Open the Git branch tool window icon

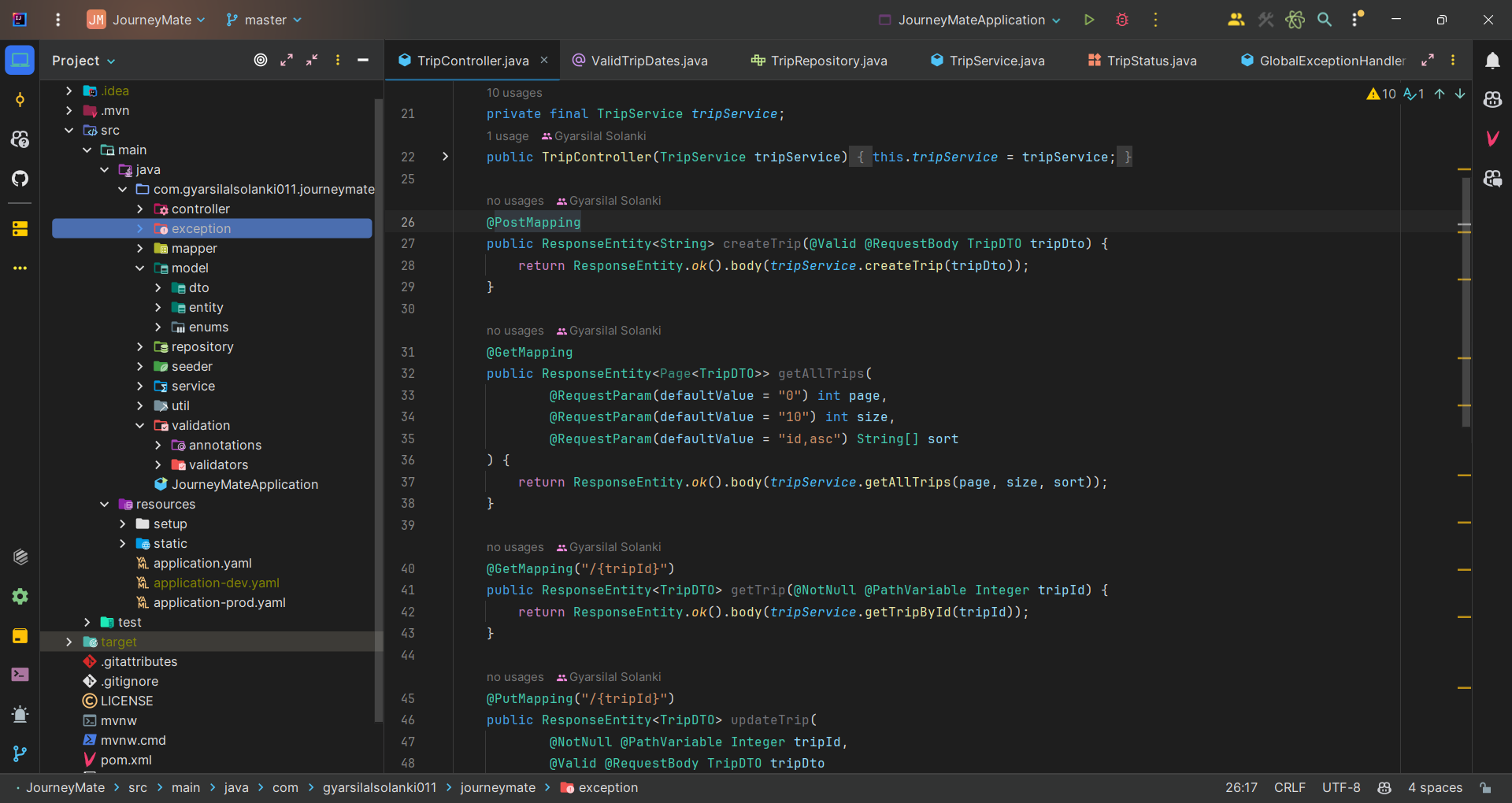pyautogui.click(x=20, y=753)
